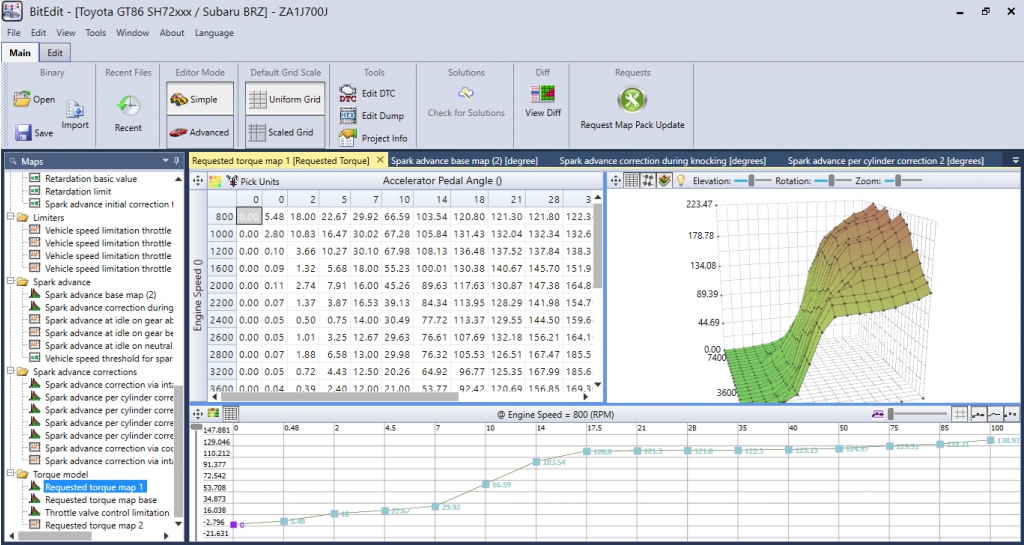Click the colored cells icon in the 2D graph toolbar

[x=214, y=413]
